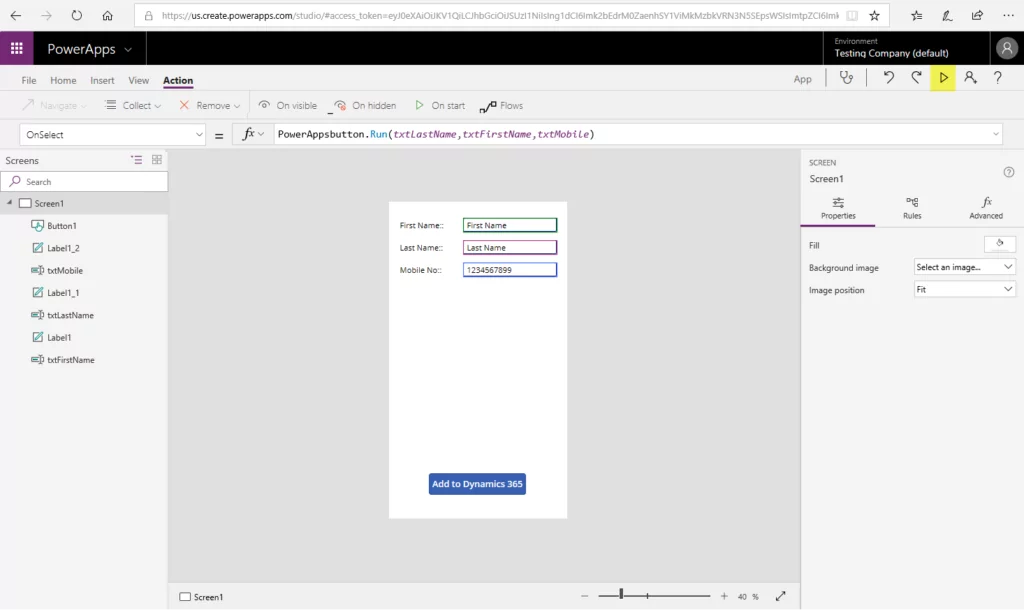This screenshot has width=1024, height=610.
Task: Open the App checker stethoscope icon
Action: pyautogui.click(x=846, y=78)
